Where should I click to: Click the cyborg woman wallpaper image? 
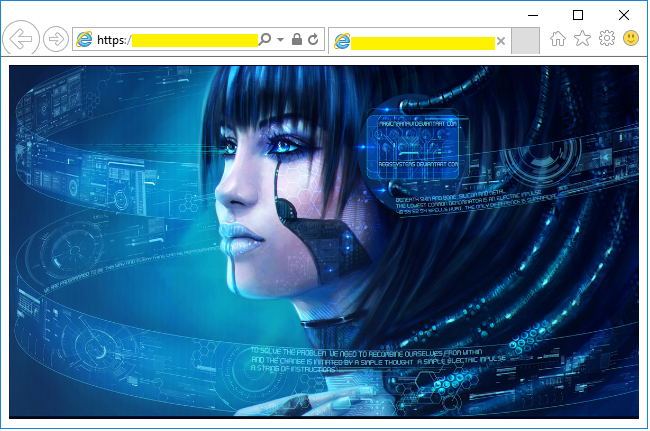[324, 242]
